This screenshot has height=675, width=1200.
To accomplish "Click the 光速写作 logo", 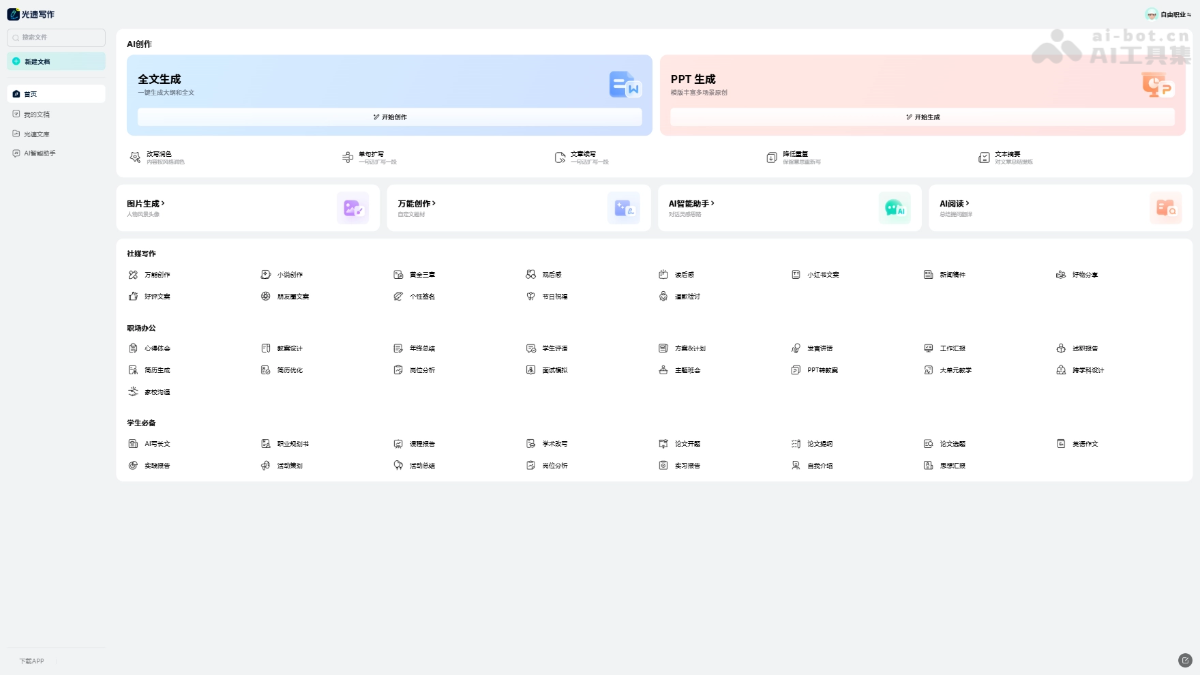I will click(x=31, y=14).
